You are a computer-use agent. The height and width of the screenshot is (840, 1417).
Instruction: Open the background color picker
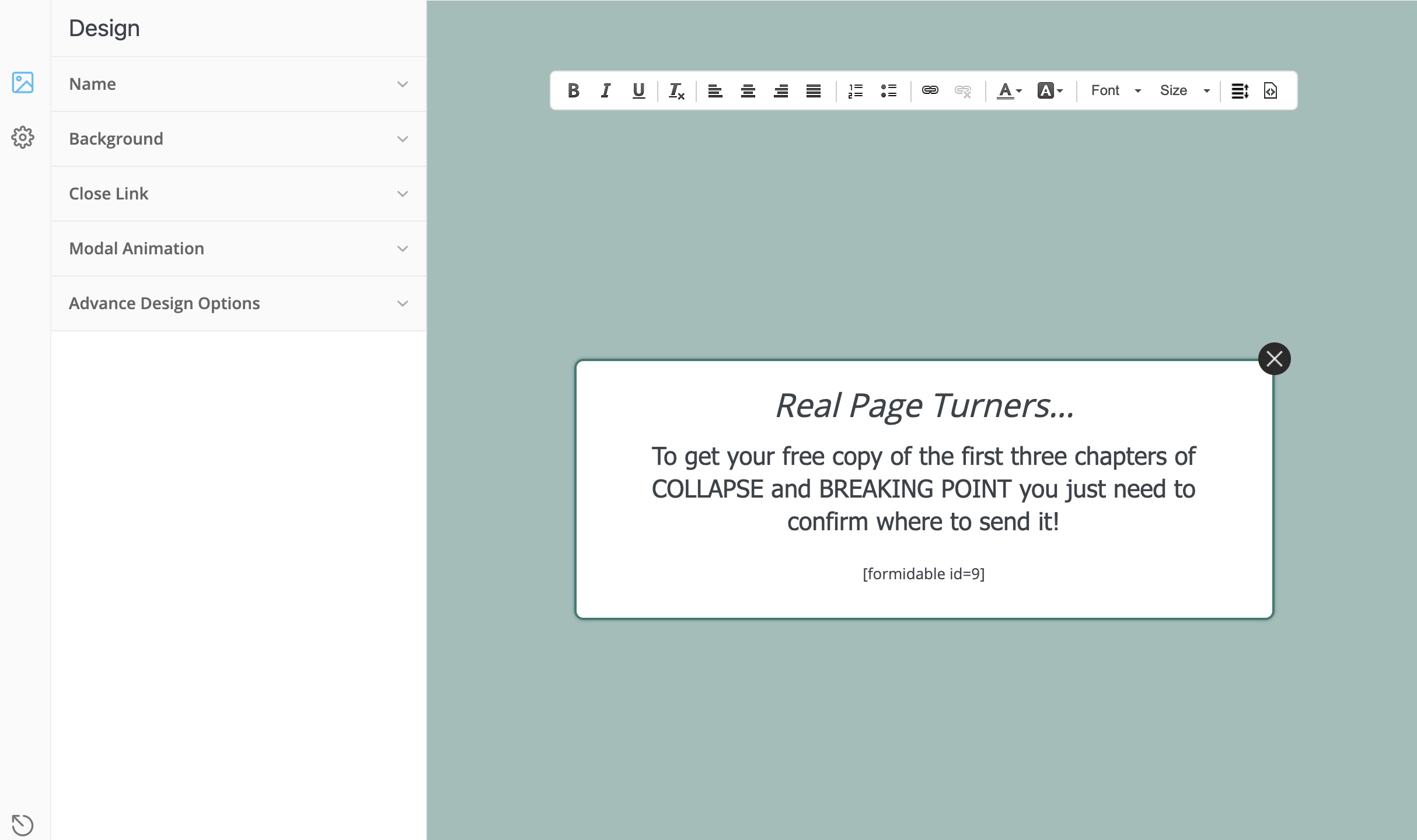pyautogui.click(x=1050, y=91)
